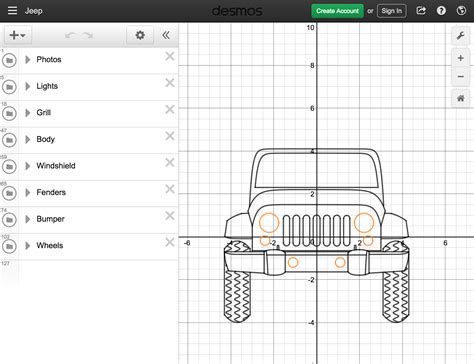Zoom out of the graph

point(461,76)
